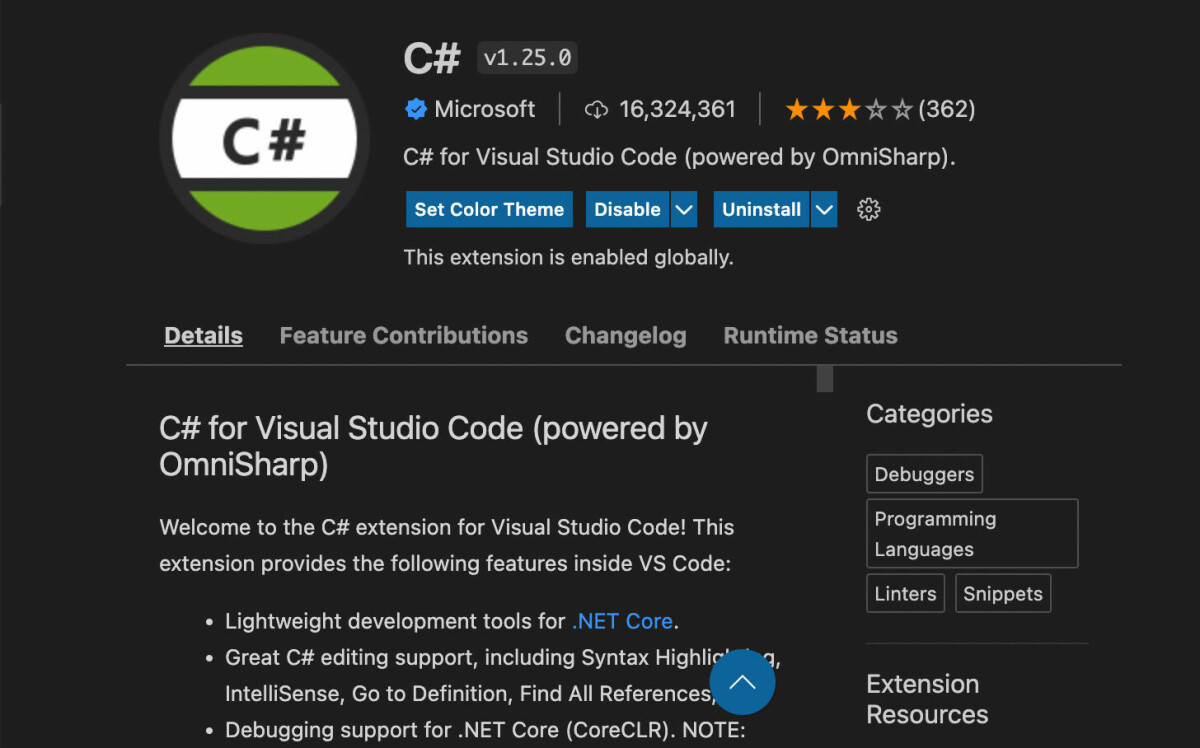Click the verified publisher badge next to Microsoft
Viewport: 1200px width, 748px height.
(x=416, y=109)
